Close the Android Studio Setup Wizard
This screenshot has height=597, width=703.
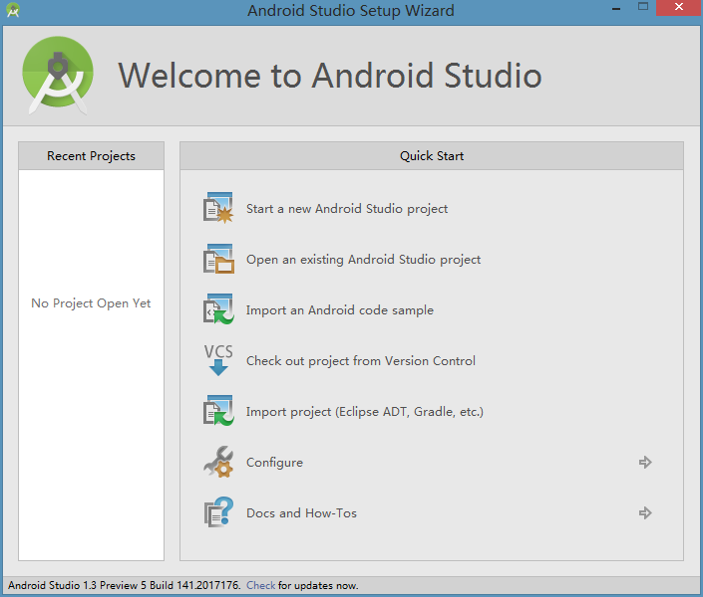(679, 8)
